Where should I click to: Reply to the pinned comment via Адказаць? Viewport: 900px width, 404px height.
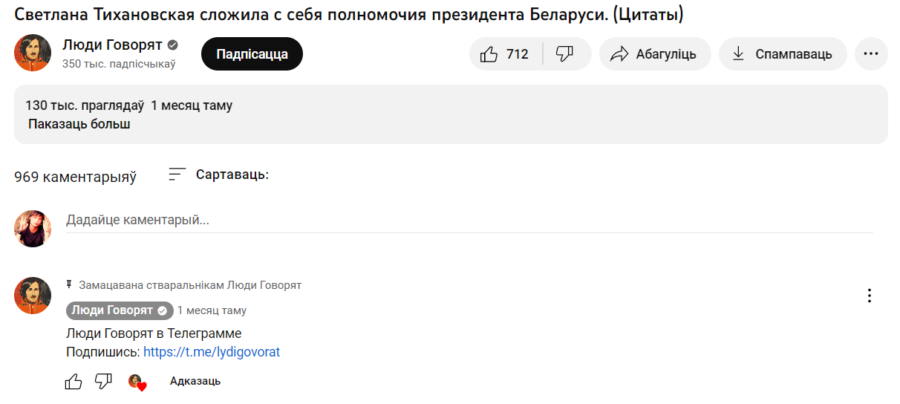click(x=195, y=381)
